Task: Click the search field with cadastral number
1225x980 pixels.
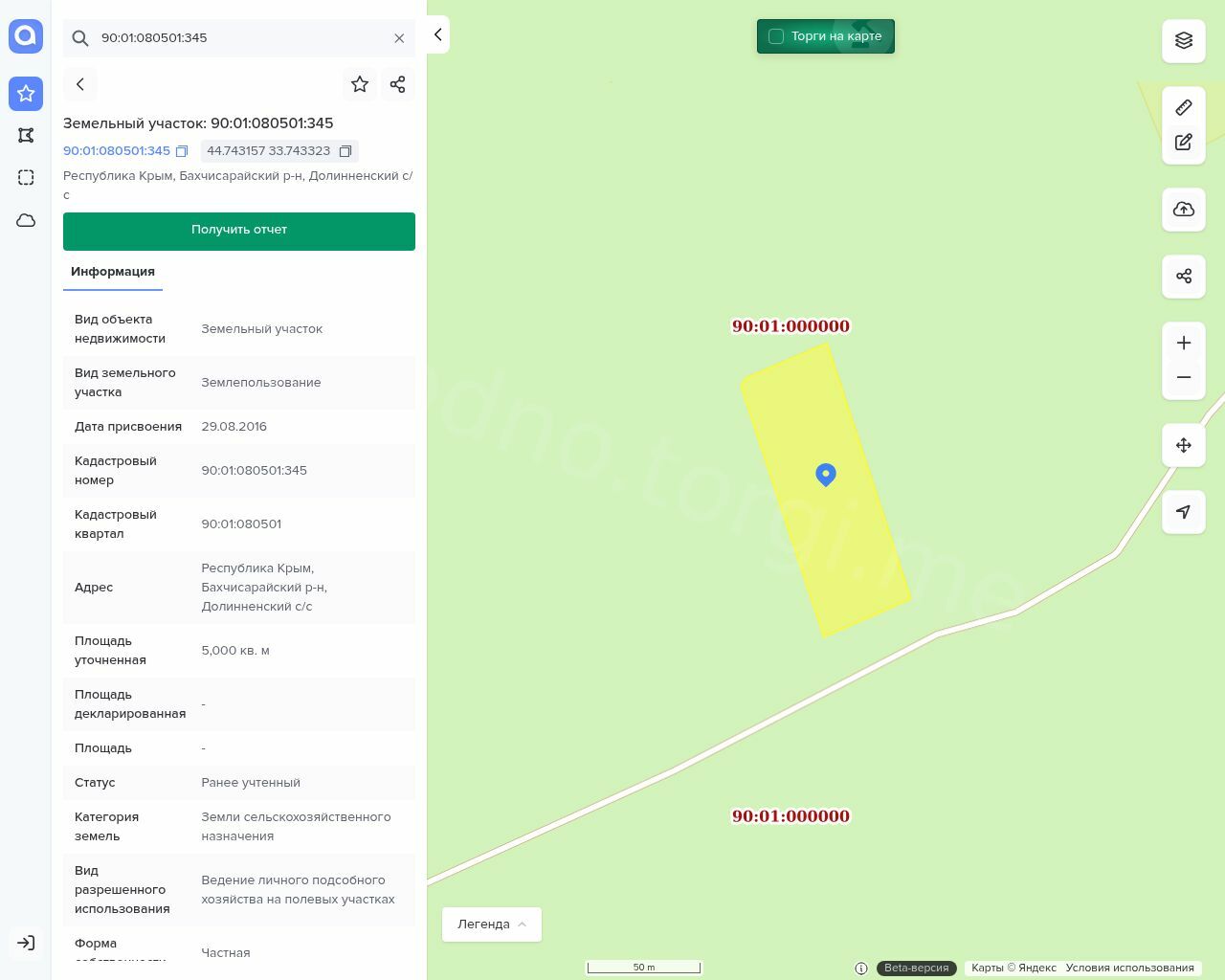Action: (239, 38)
